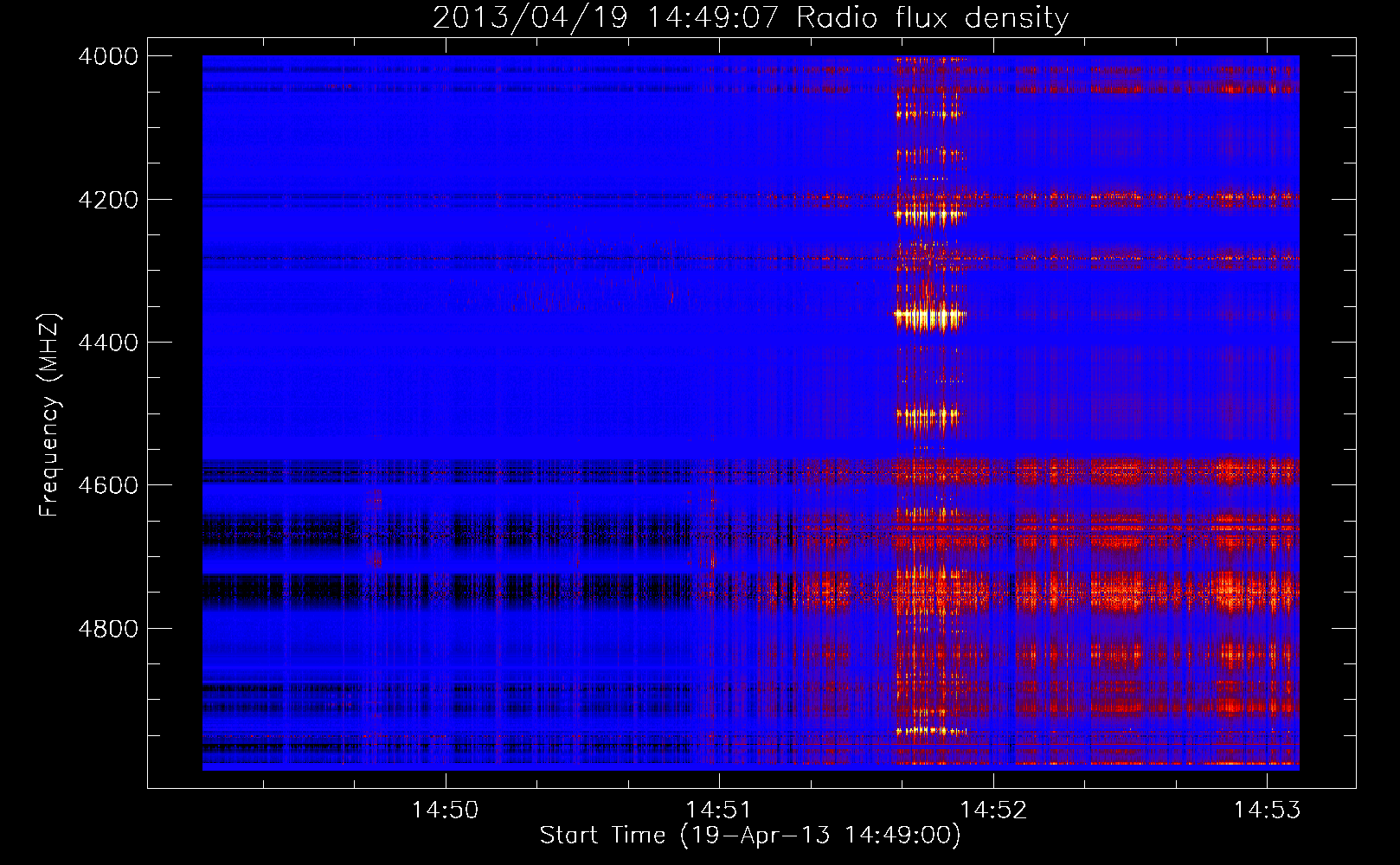Click the "Frequency (MHZ)" axis label
1400x865 pixels.
[x=49, y=415]
